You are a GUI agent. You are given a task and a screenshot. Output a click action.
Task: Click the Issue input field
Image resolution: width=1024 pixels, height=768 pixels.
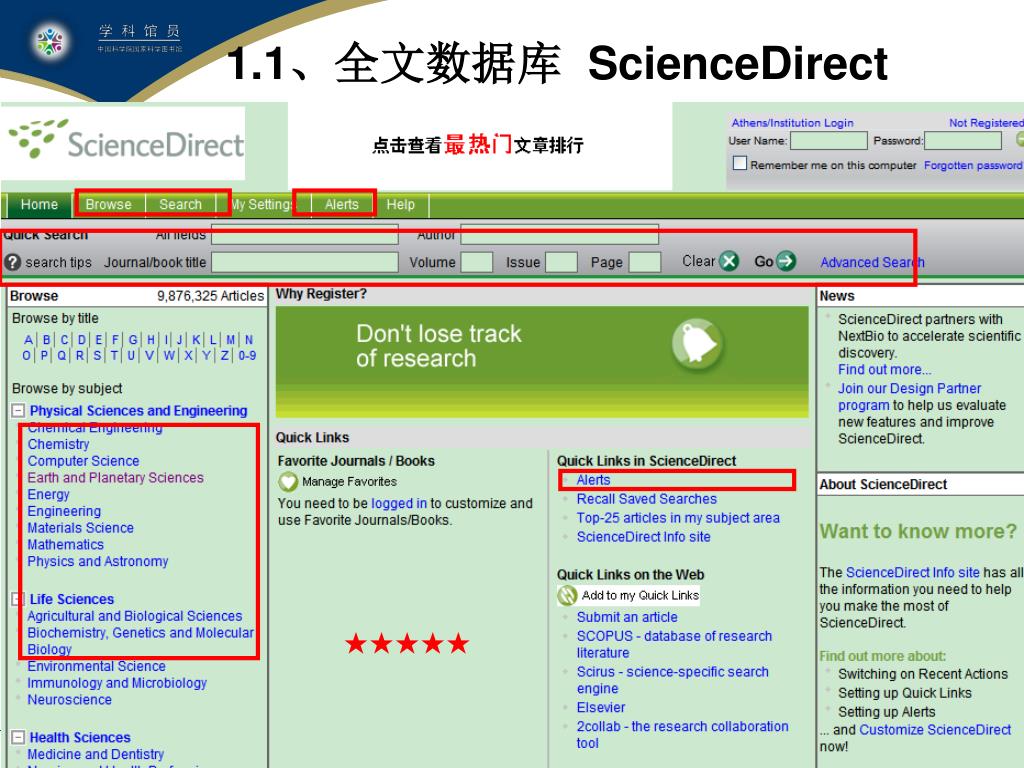tap(562, 263)
